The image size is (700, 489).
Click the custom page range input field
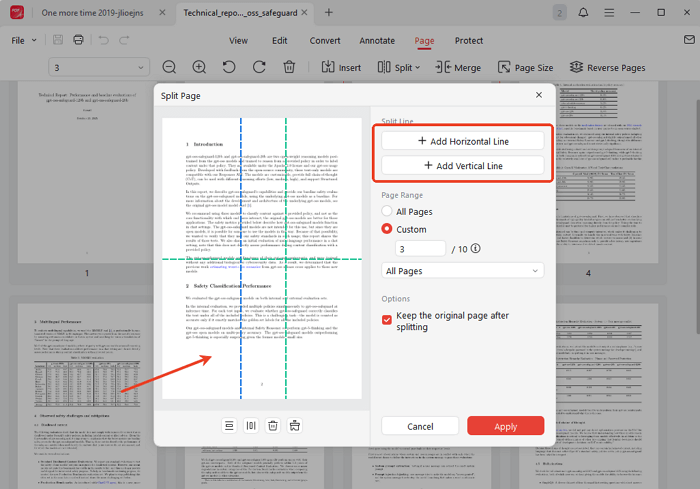[x=420, y=249]
